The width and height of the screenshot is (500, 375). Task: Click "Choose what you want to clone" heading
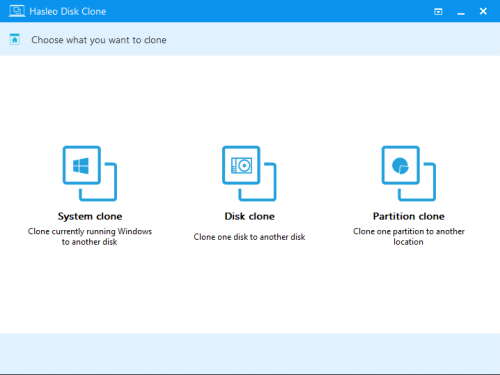tap(99, 40)
